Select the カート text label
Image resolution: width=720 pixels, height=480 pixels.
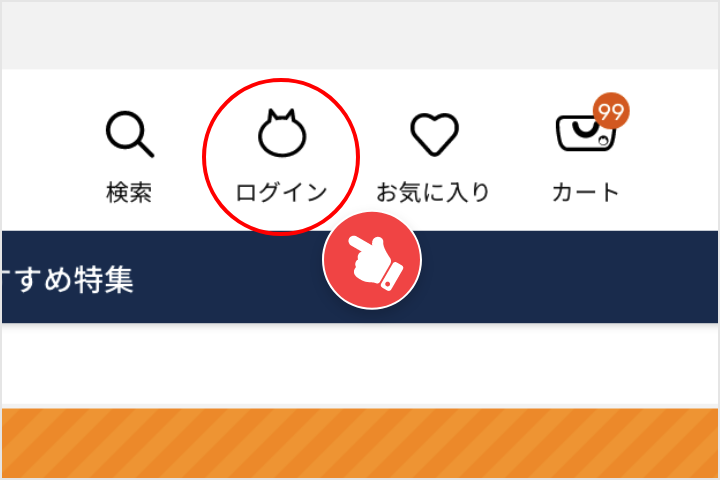click(585, 192)
